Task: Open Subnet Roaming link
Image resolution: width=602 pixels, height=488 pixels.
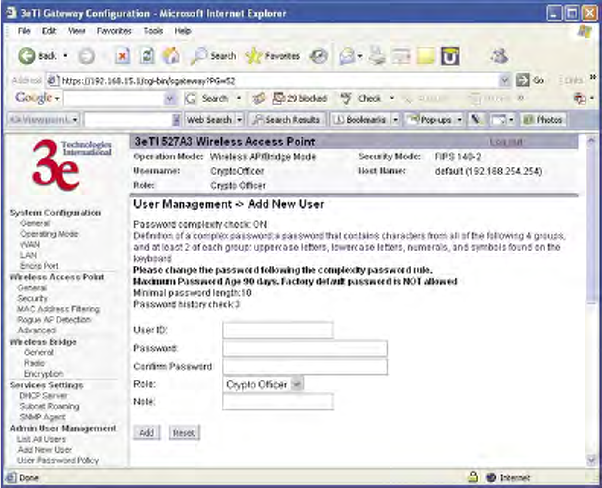Action: (x=49, y=406)
